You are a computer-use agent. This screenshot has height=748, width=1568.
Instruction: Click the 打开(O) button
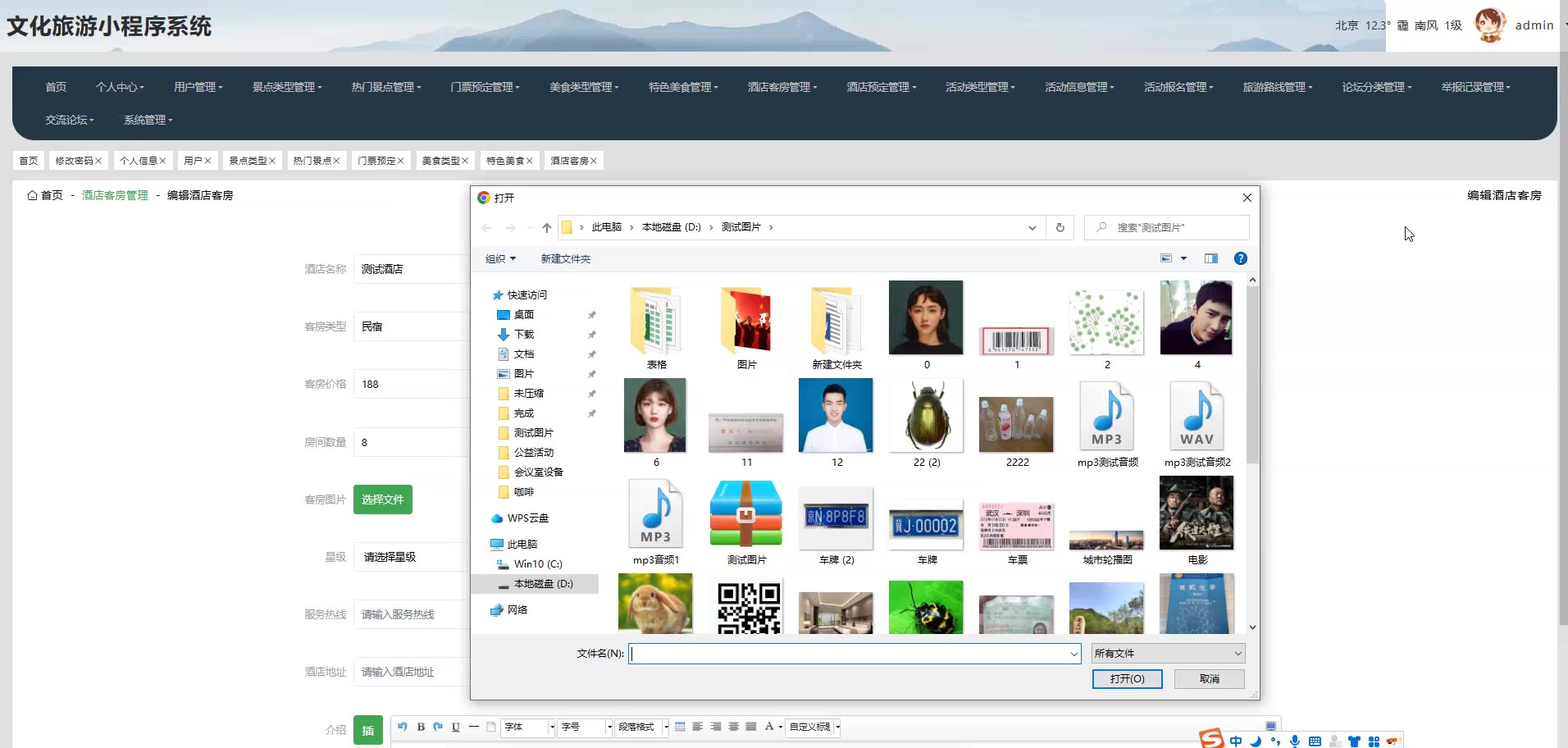pyautogui.click(x=1127, y=679)
